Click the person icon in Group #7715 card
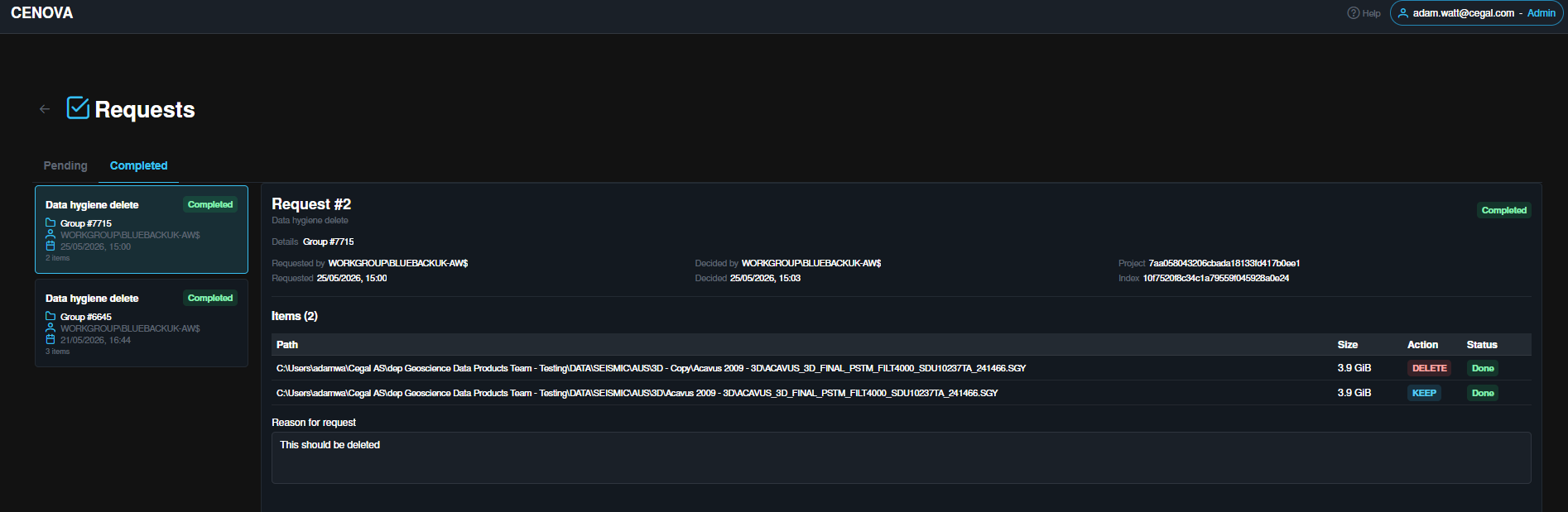This screenshot has width=1568, height=512. point(51,234)
